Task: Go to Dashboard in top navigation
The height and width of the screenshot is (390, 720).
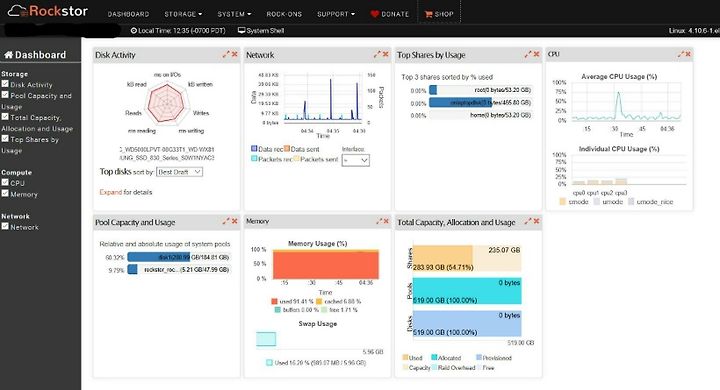Action: point(129,14)
